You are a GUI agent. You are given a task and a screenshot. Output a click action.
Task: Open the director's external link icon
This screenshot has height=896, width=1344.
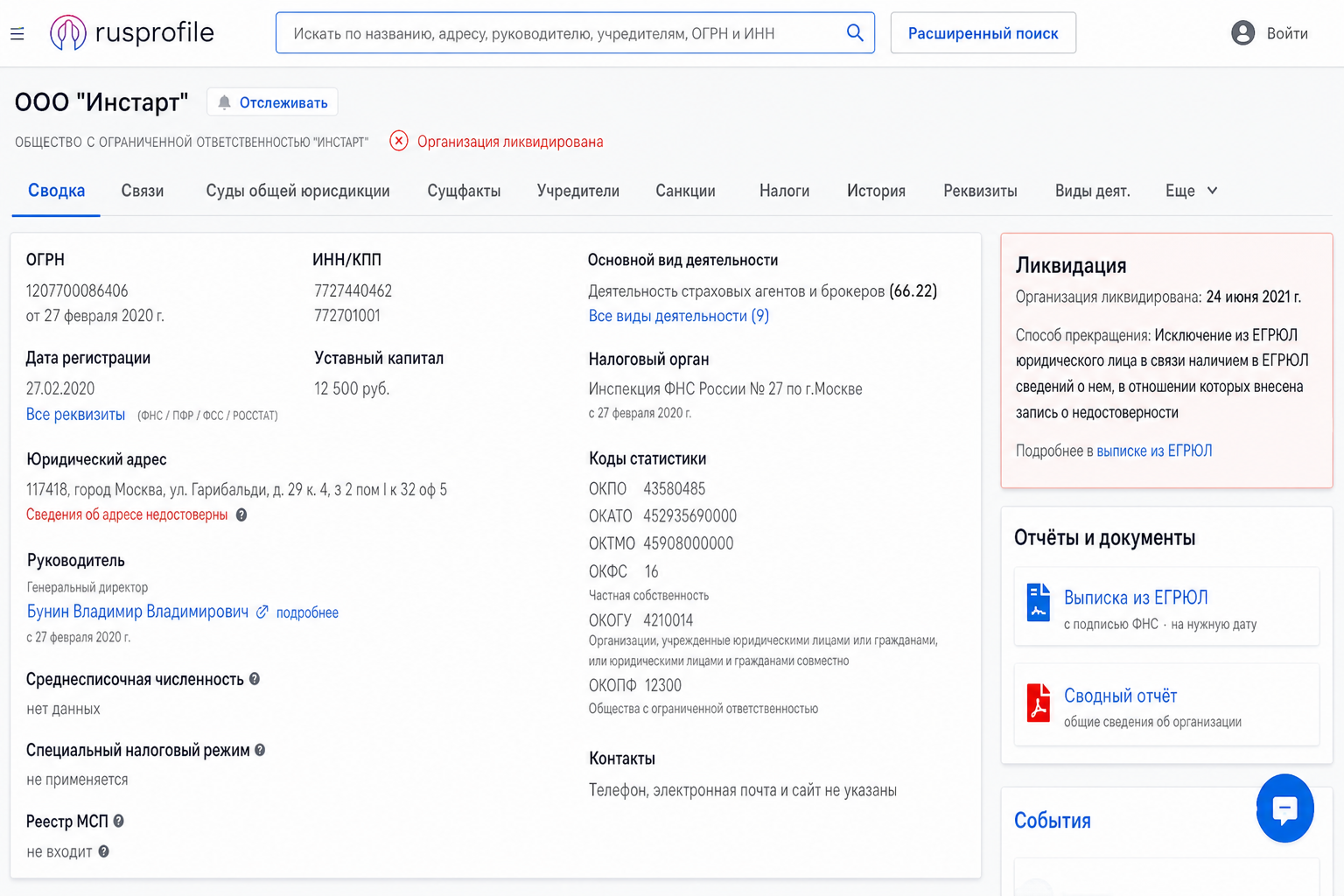(262, 612)
